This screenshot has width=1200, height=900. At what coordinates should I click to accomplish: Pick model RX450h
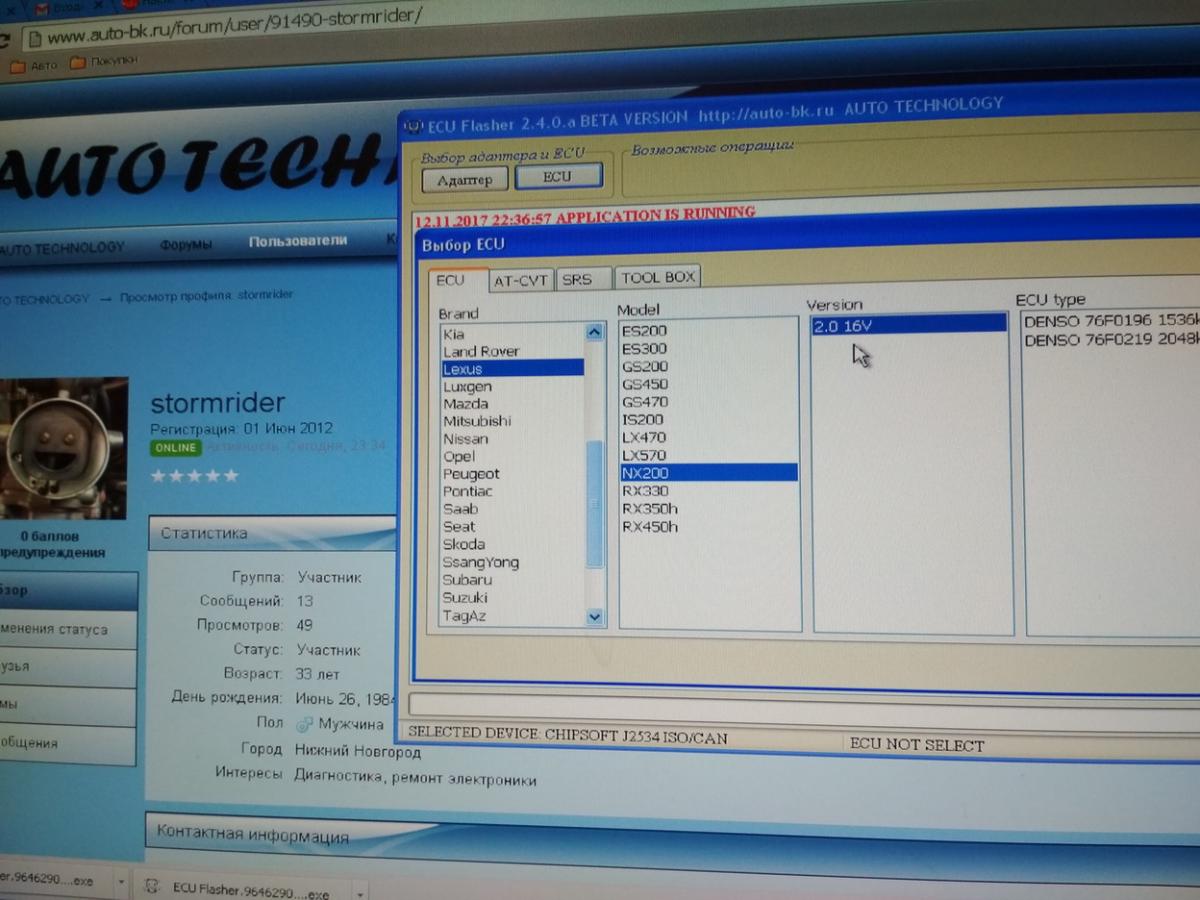pos(649,526)
